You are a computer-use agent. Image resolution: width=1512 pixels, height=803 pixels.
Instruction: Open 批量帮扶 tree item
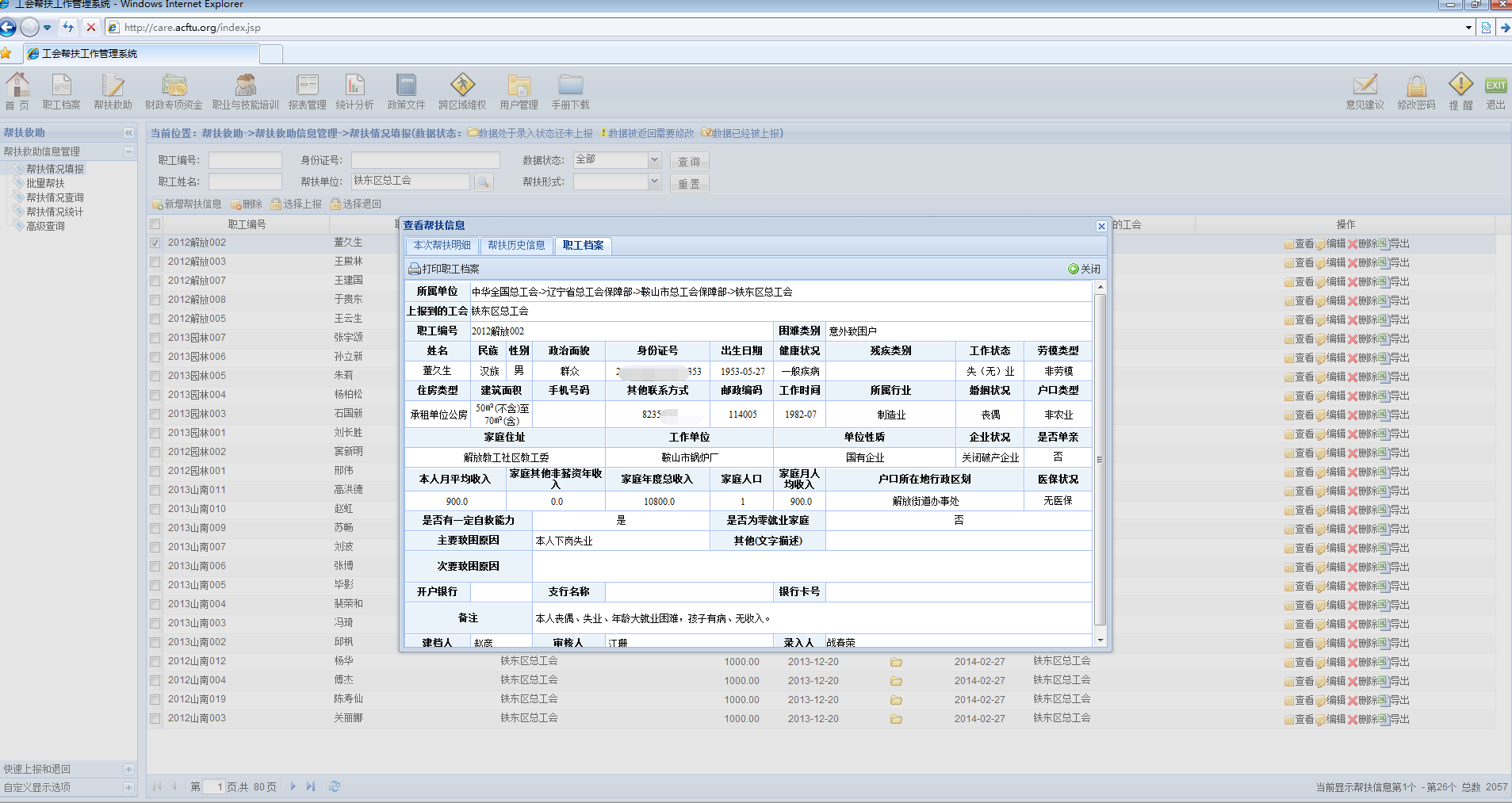click(45, 183)
